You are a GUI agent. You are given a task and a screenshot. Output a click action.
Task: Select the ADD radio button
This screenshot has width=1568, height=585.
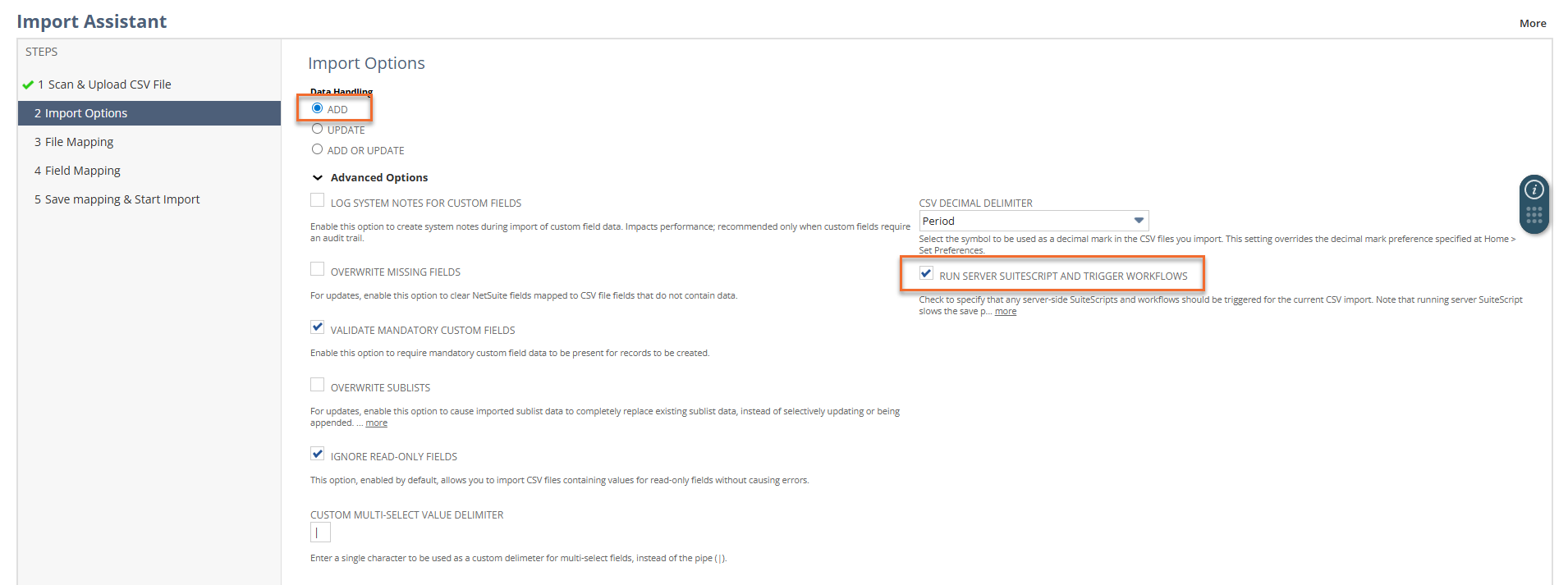coord(317,108)
